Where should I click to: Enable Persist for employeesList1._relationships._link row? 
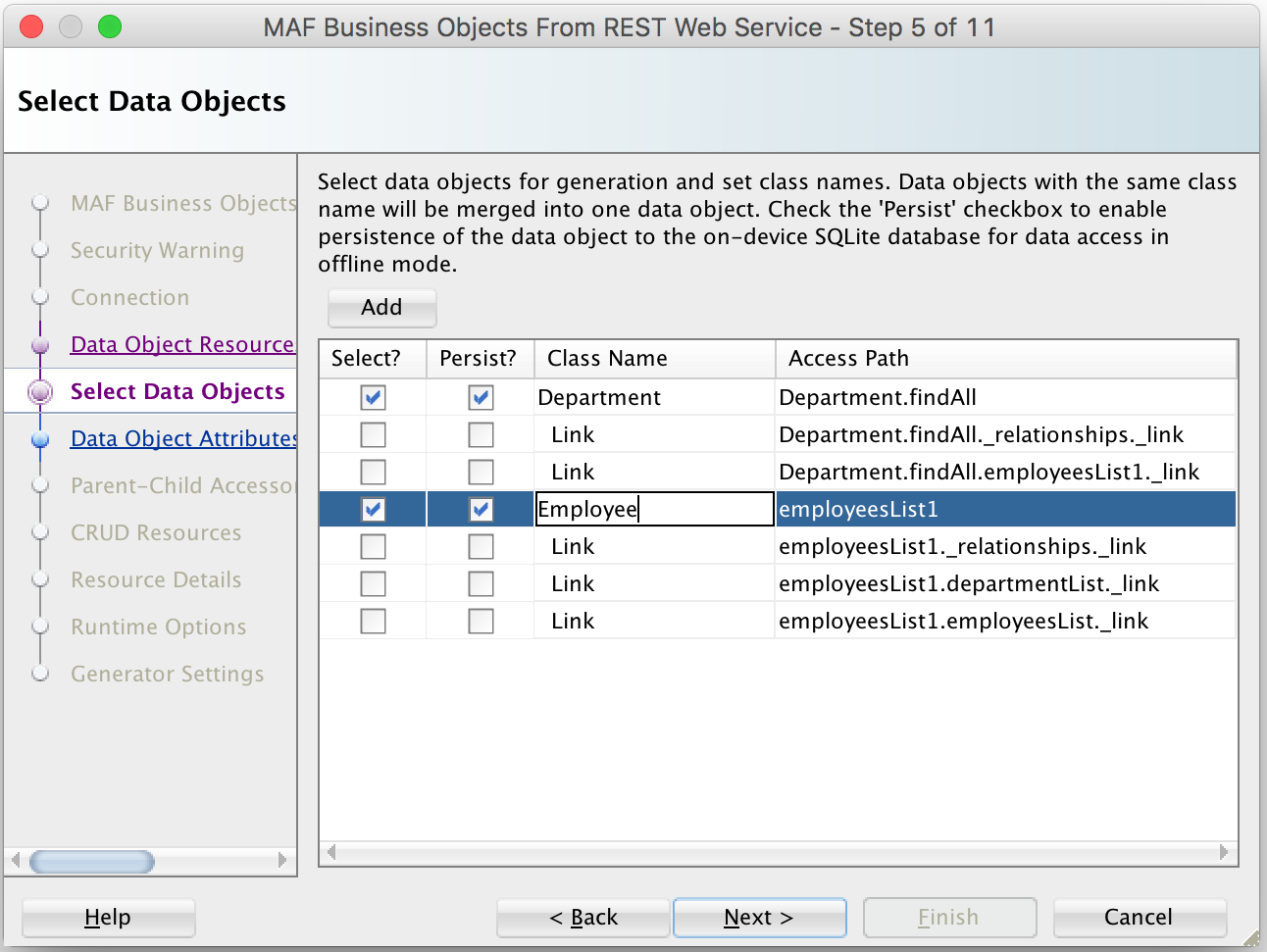click(x=481, y=546)
